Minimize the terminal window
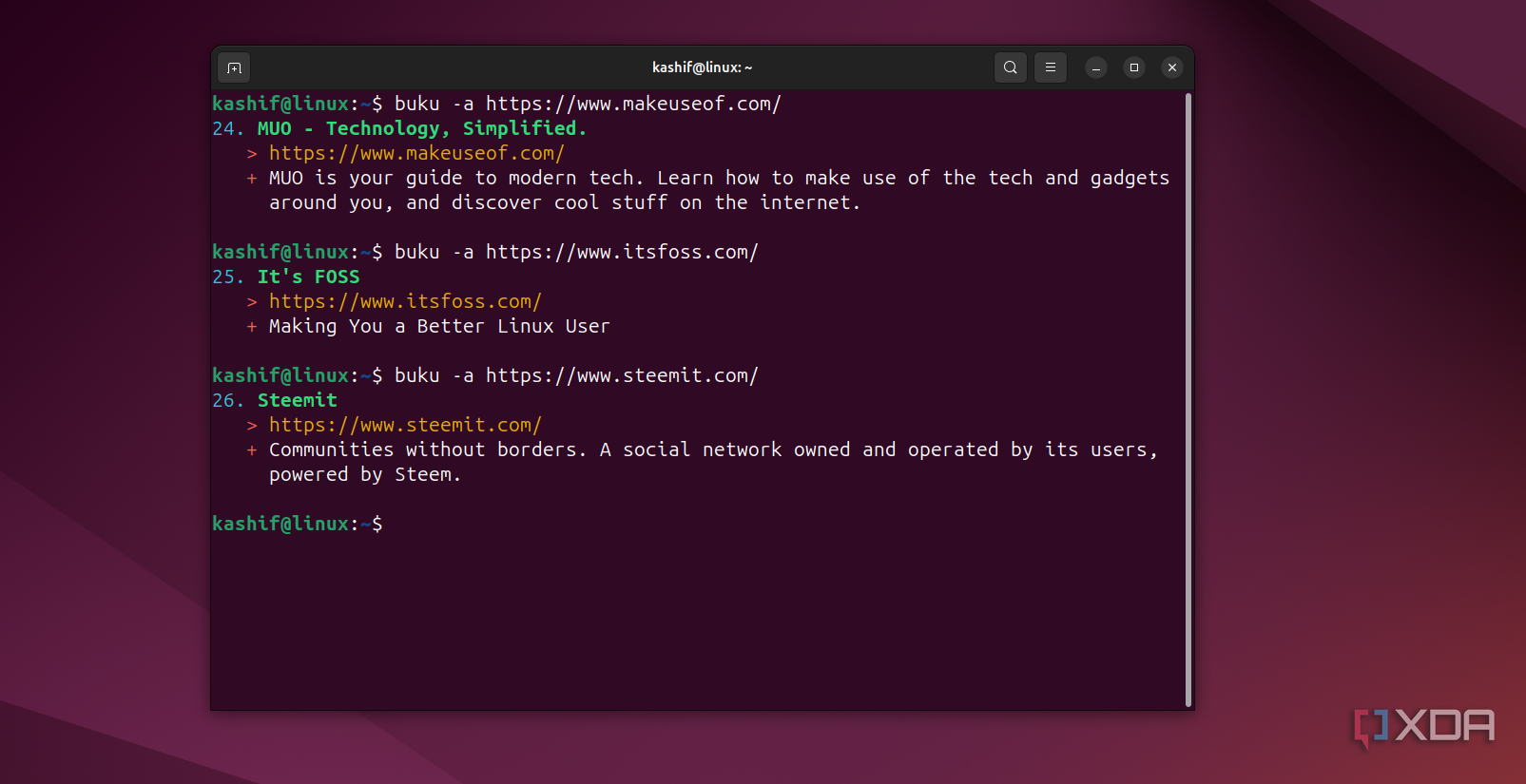The width and height of the screenshot is (1526, 784). coord(1096,67)
